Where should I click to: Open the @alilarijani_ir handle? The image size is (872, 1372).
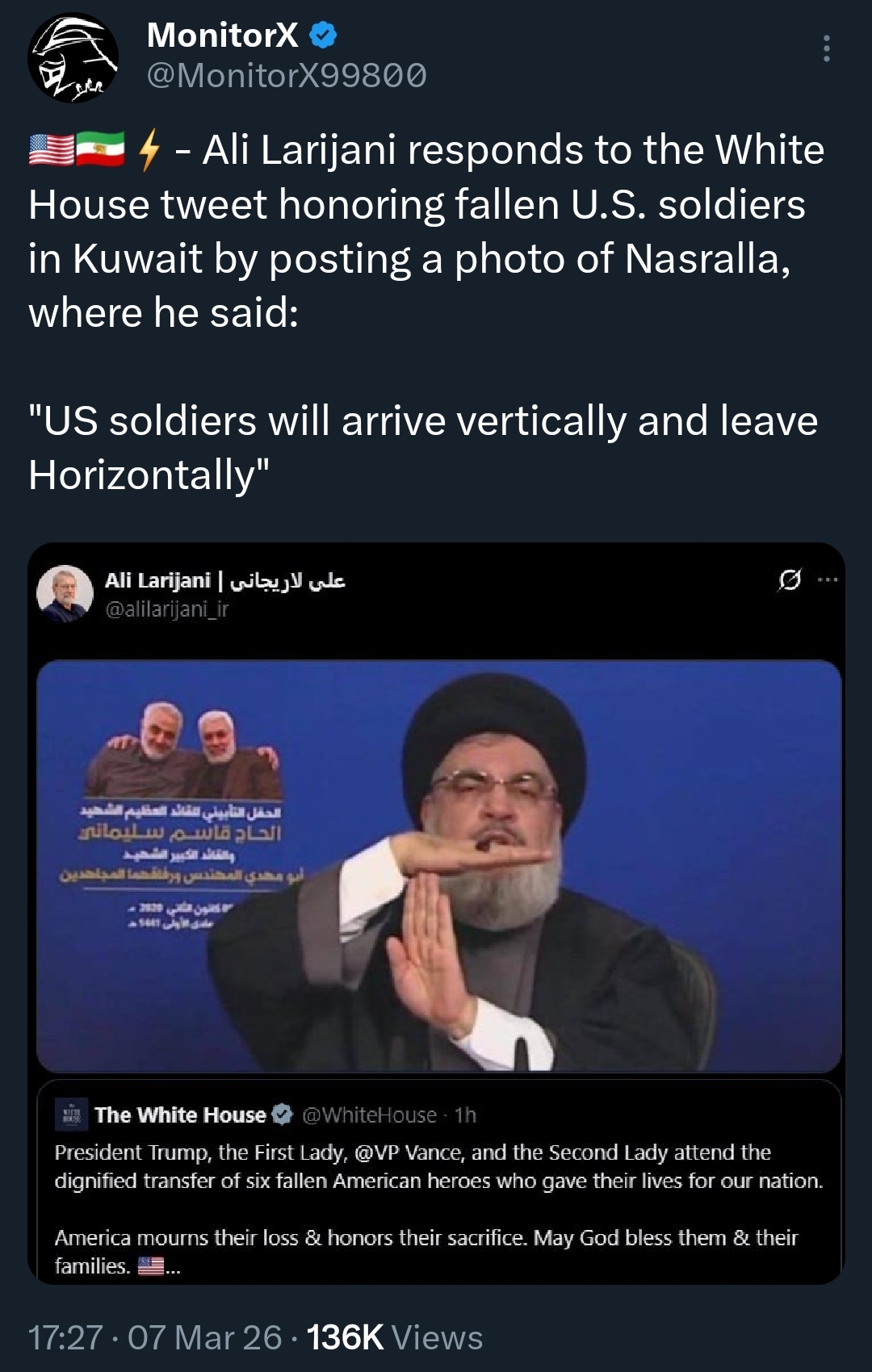coord(167,609)
